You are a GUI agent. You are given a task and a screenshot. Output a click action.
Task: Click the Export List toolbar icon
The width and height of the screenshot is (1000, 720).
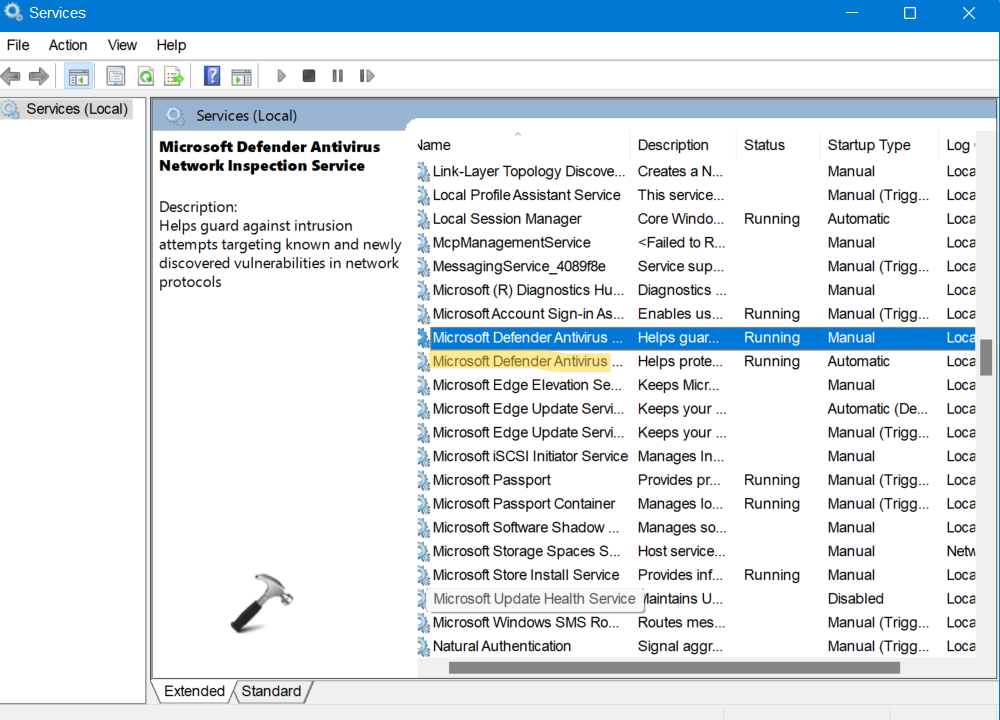(x=174, y=76)
